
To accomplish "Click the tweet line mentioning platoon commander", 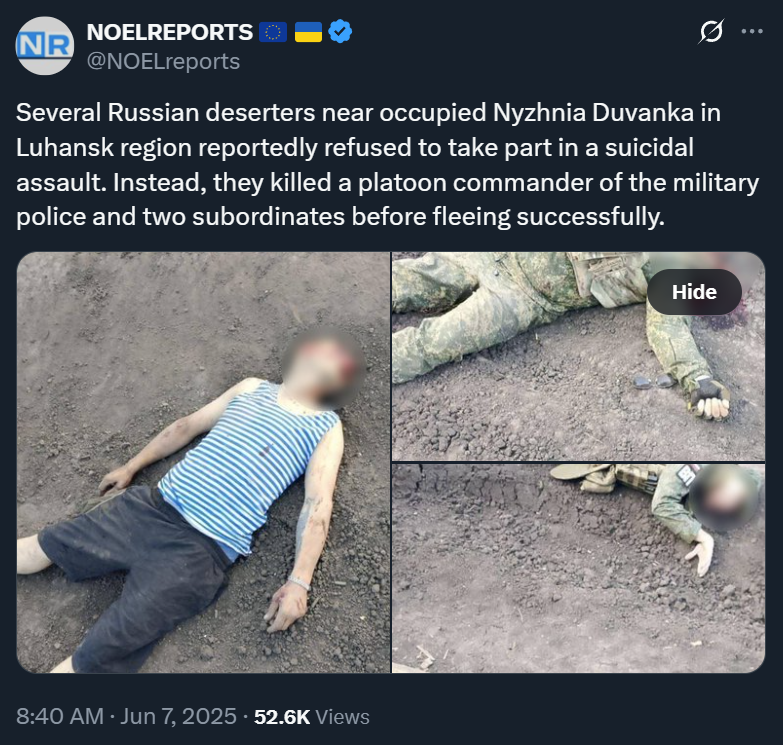I will [x=388, y=183].
